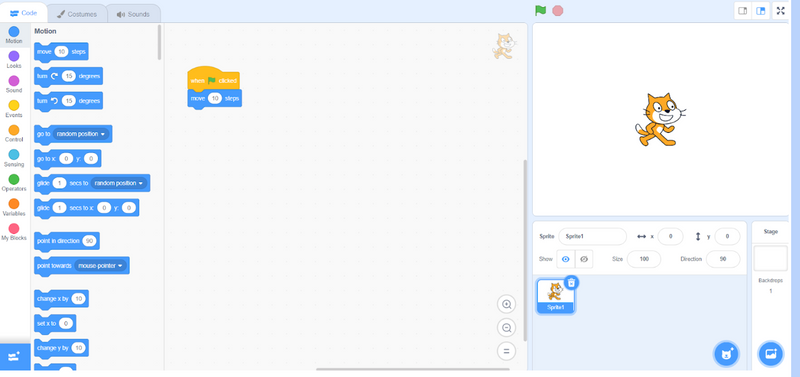Open the Sounds tab
Screen dimensions: 800x377
133,14
